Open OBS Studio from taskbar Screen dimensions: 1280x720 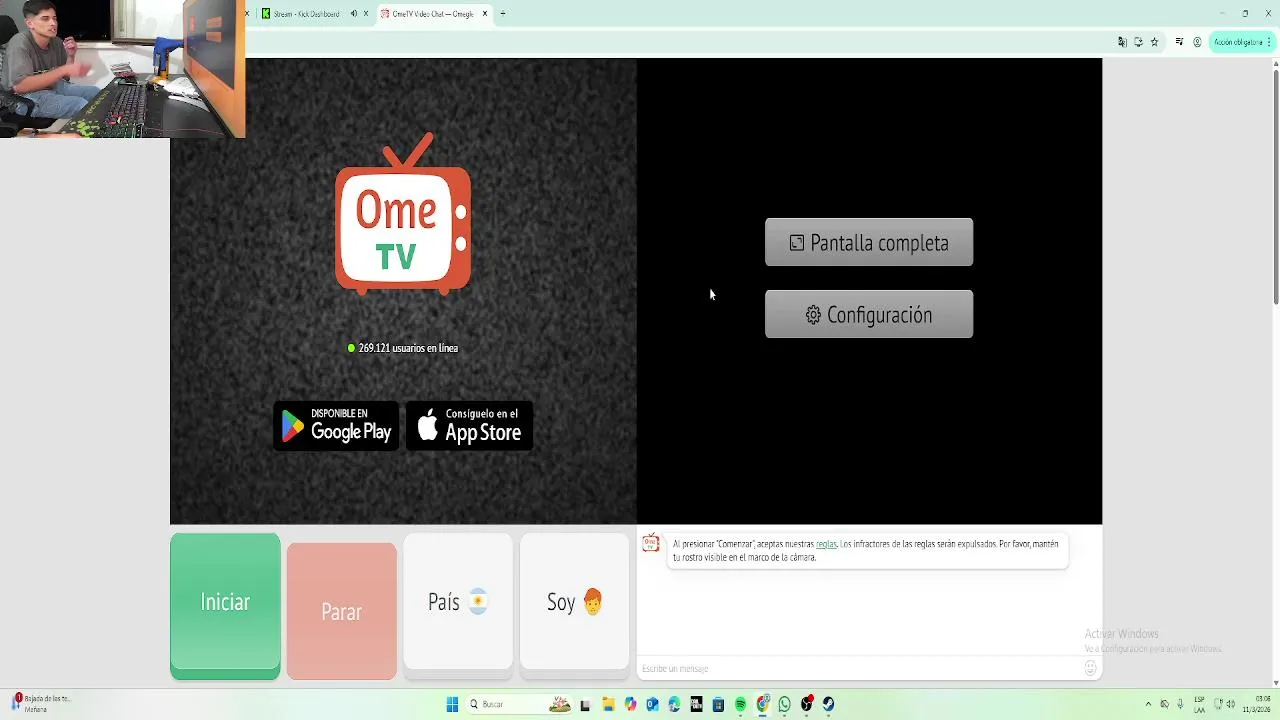(x=807, y=704)
